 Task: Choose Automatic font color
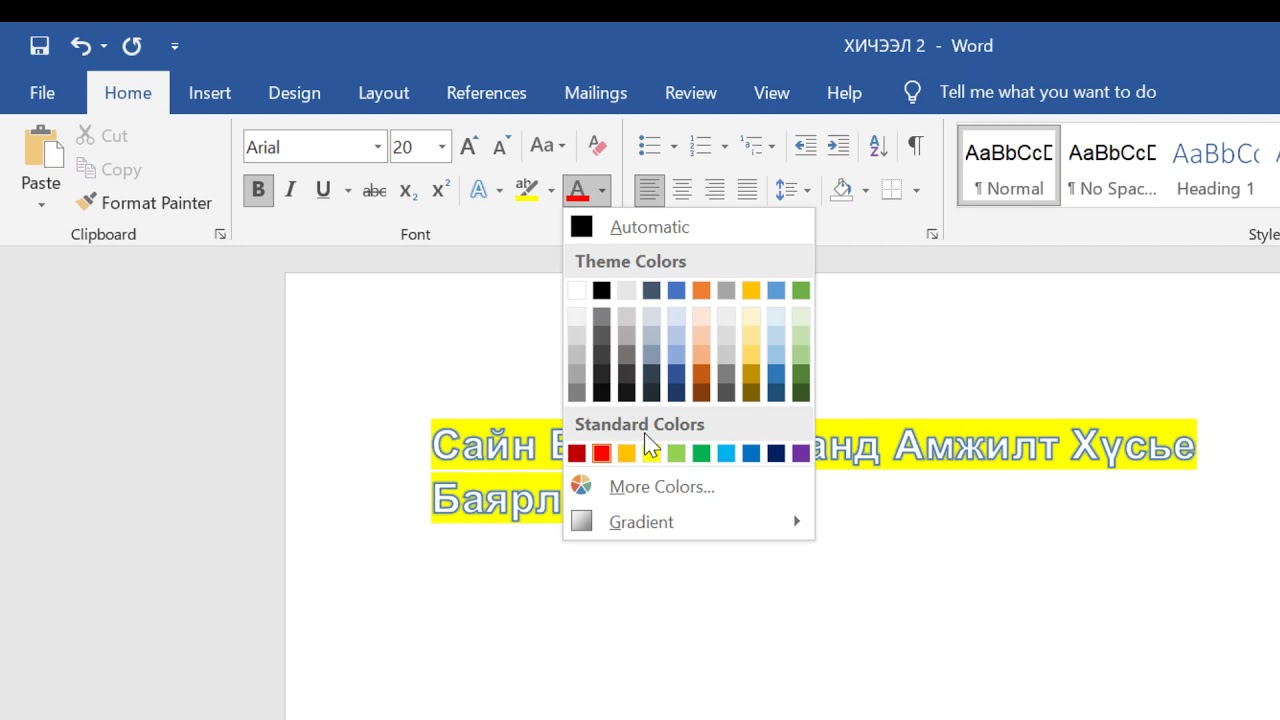coord(689,227)
